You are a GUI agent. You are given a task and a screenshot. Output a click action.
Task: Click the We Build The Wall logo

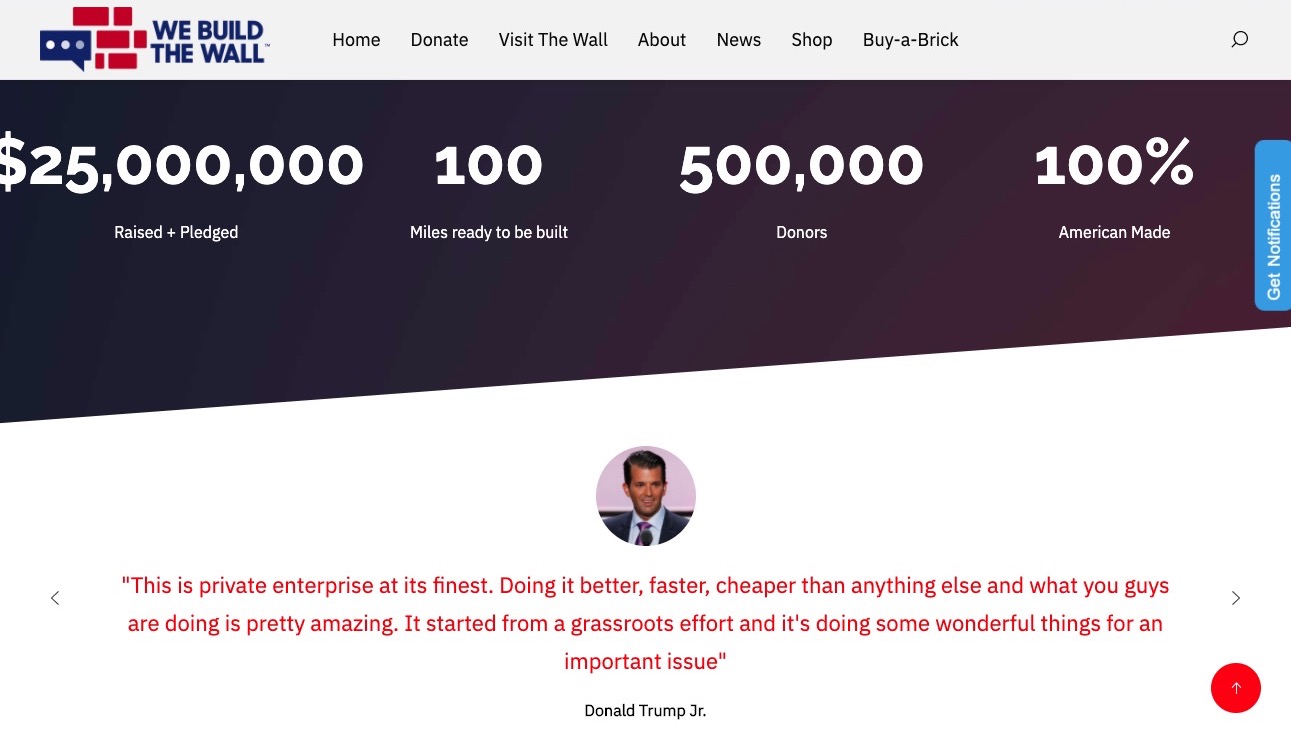(155, 40)
